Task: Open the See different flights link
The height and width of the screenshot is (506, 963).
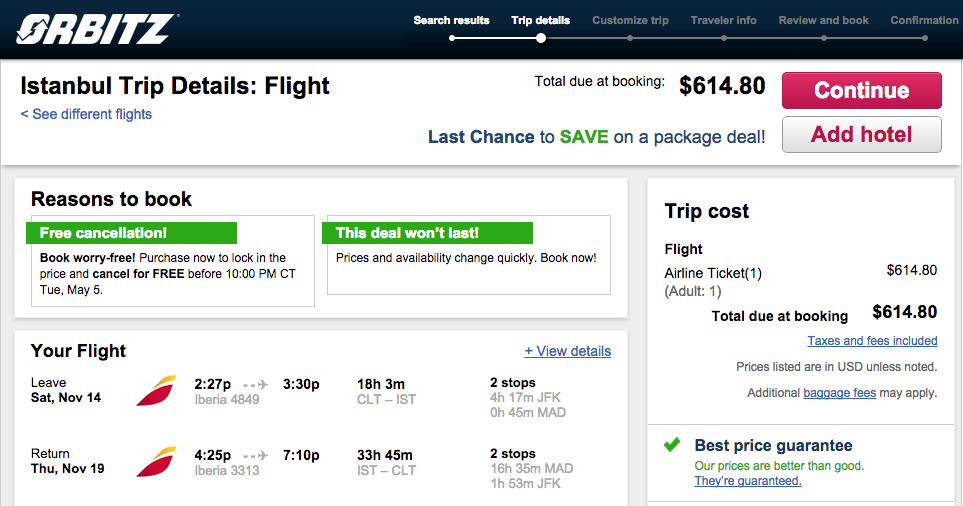Action: (x=86, y=114)
